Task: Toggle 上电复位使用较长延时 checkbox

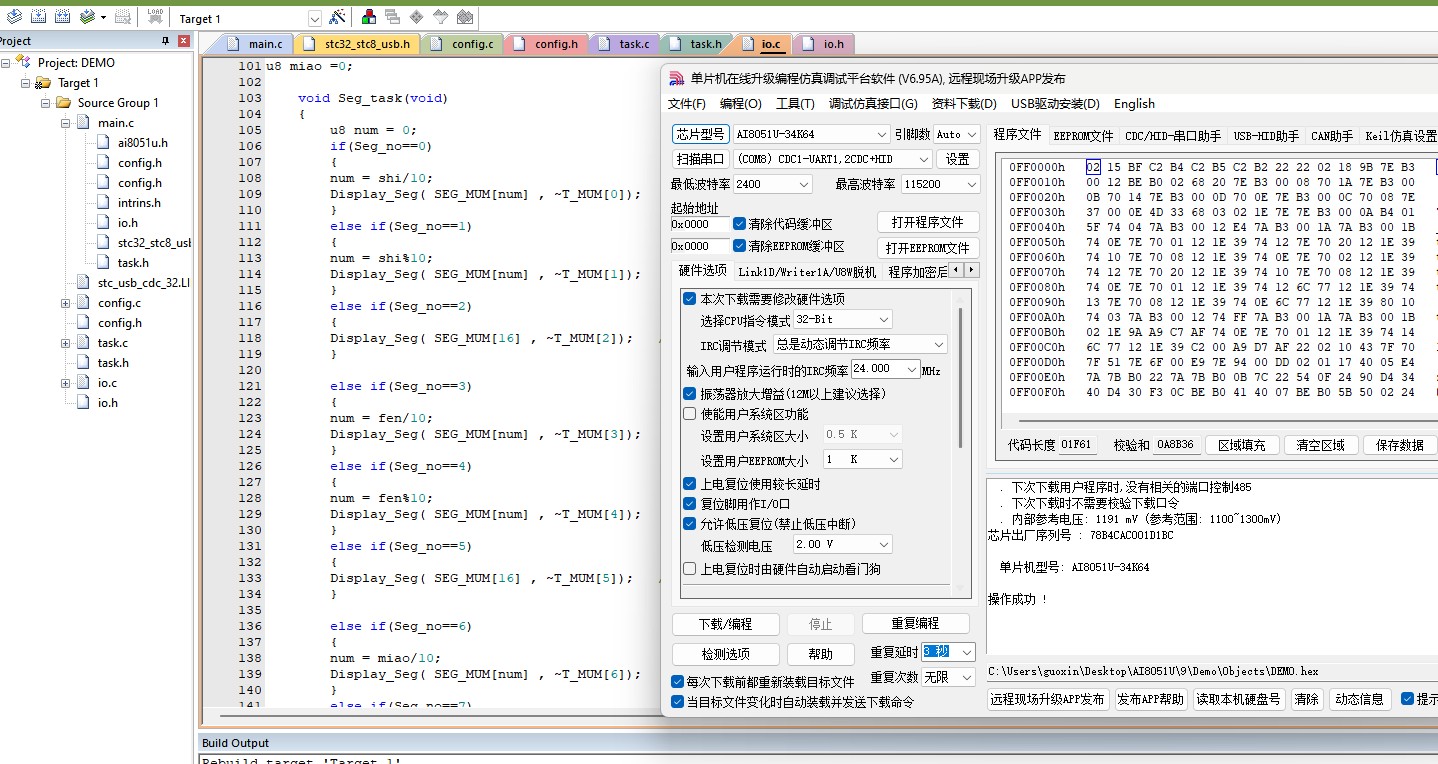Action: click(689, 484)
